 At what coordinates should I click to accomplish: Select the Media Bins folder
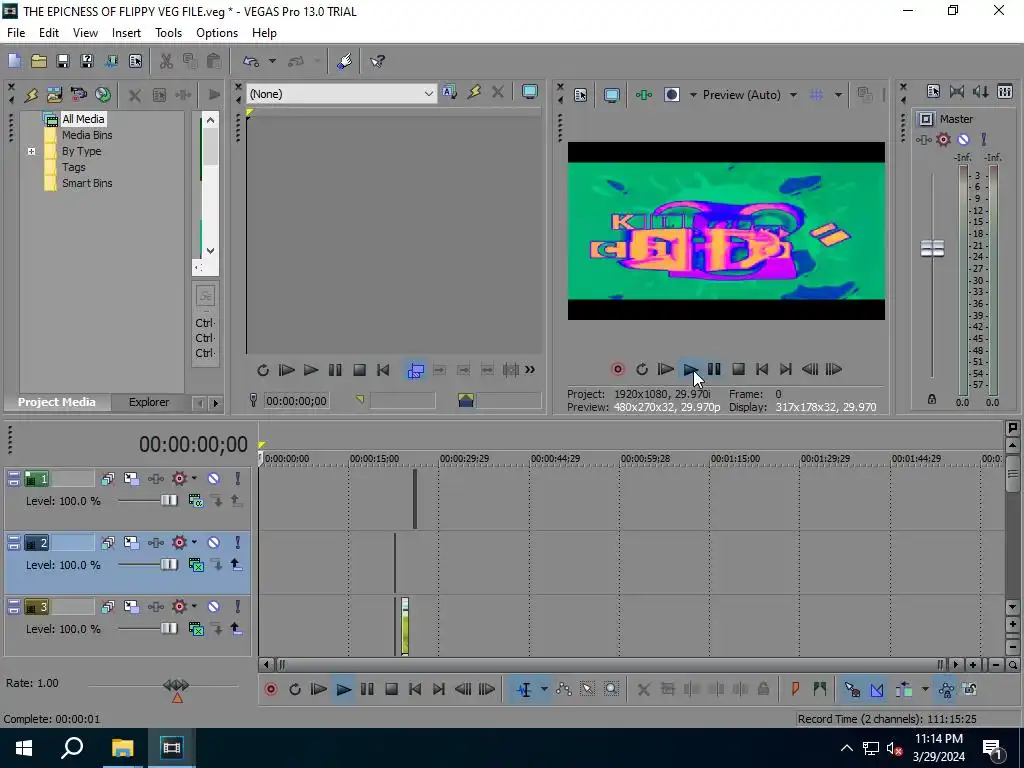tap(87, 135)
